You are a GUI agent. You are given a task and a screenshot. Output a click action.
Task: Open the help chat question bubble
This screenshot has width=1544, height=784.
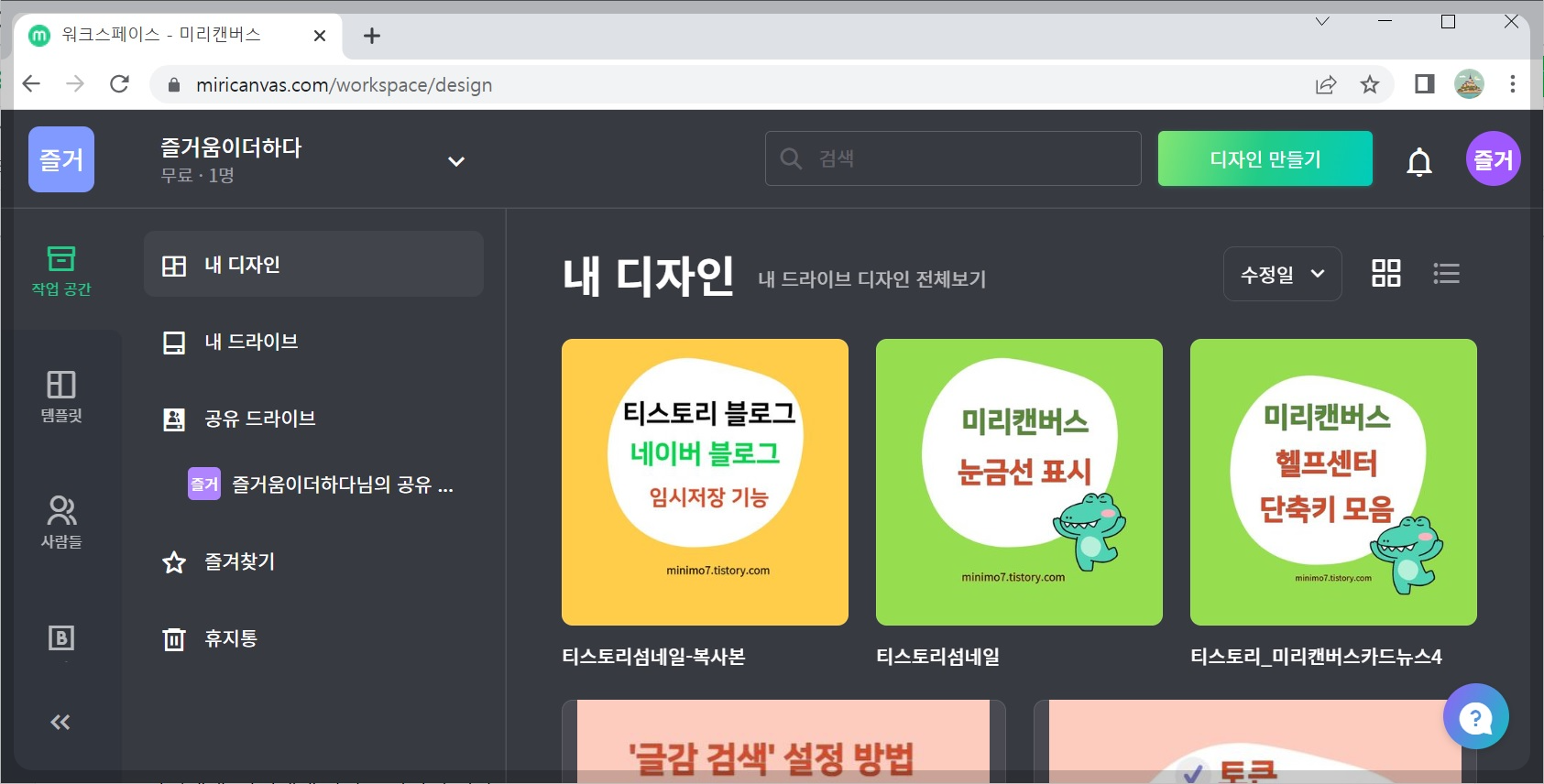tap(1475, 716)
